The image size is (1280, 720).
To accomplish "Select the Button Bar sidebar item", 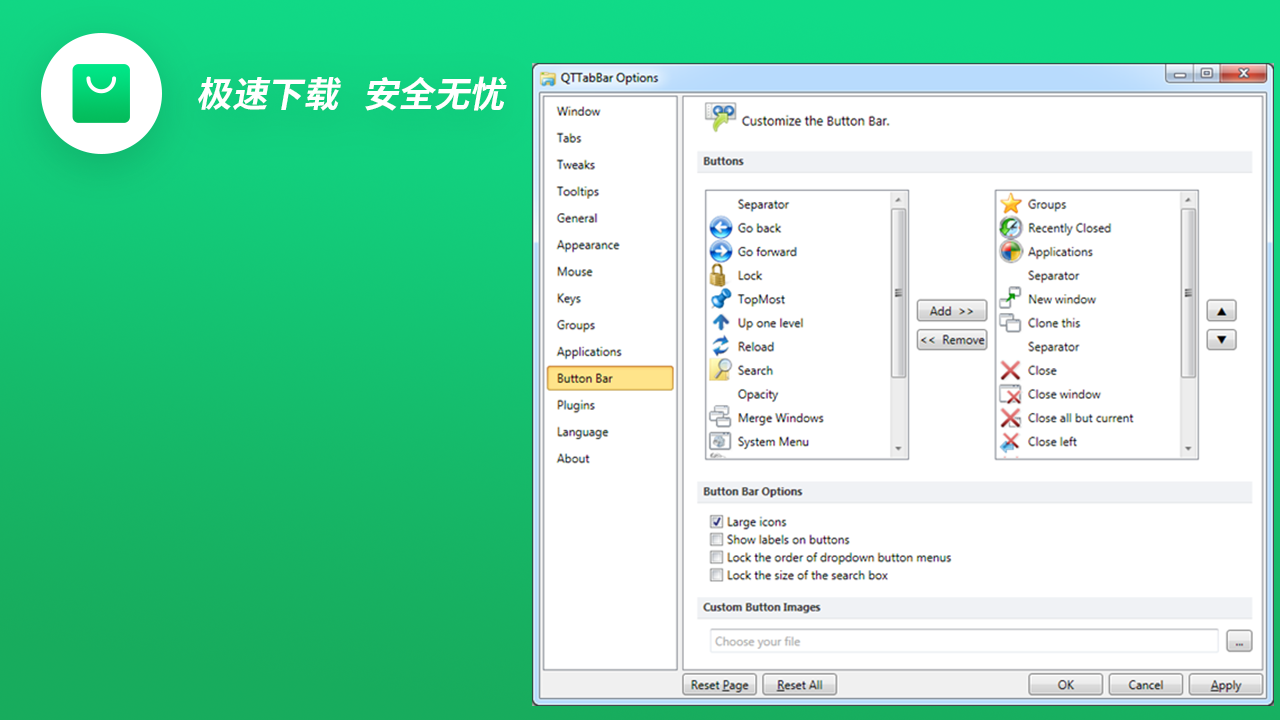I will click(610, 378).
